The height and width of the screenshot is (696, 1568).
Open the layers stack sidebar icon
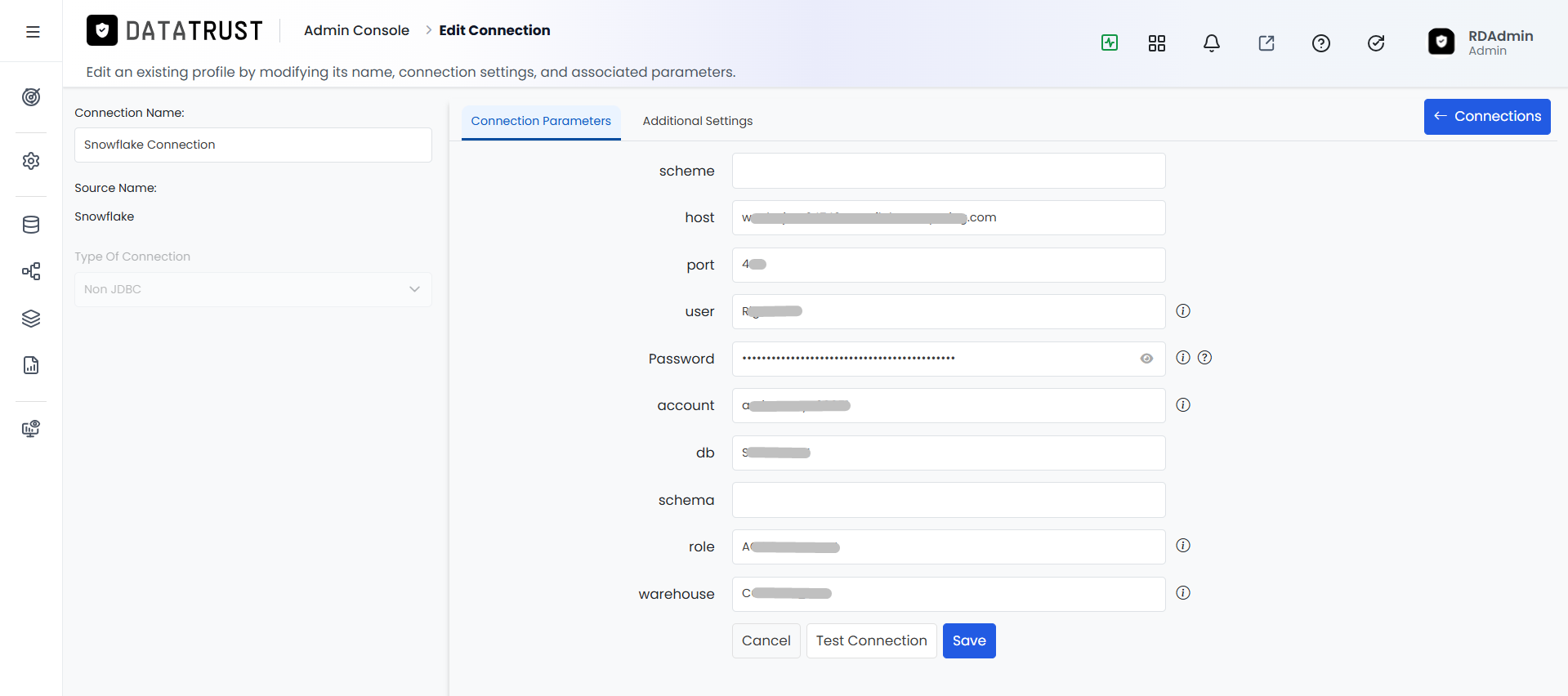pos(31,319)
